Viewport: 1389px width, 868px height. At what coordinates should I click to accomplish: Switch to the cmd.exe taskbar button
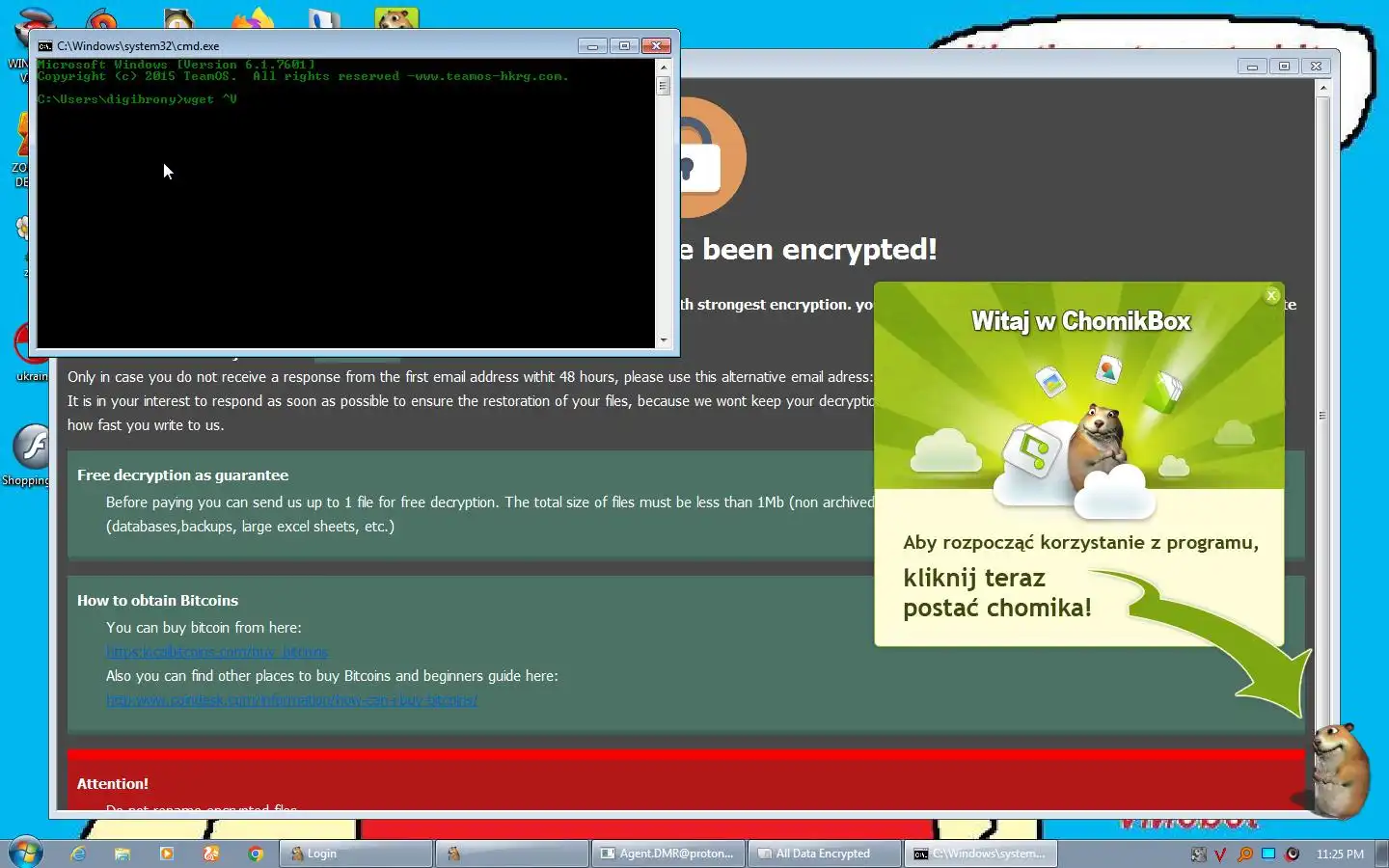(x=981, y=854)
